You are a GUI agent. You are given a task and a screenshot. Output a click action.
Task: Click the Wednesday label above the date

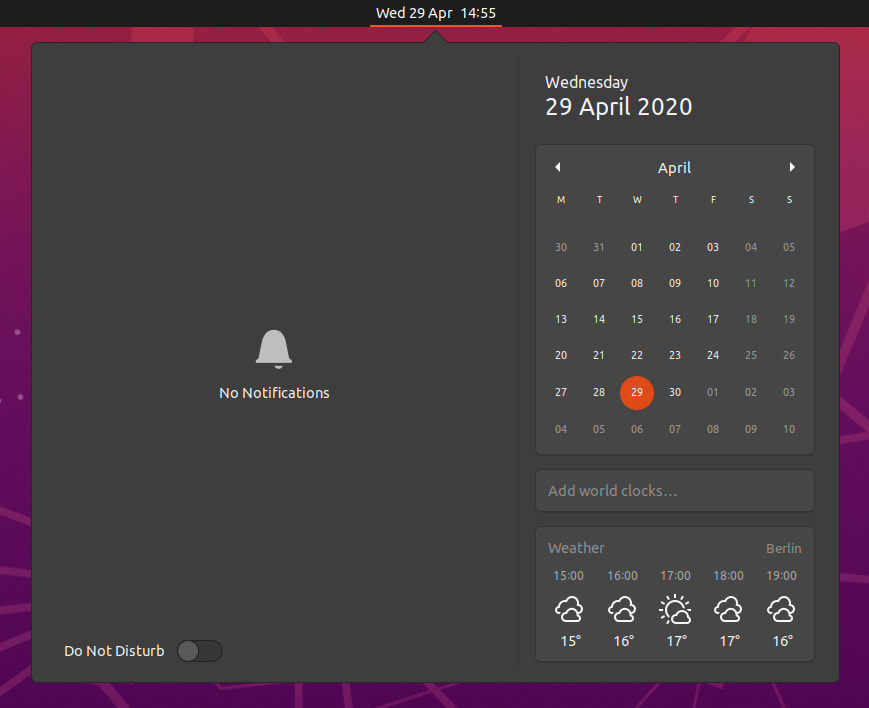(586, 82)
